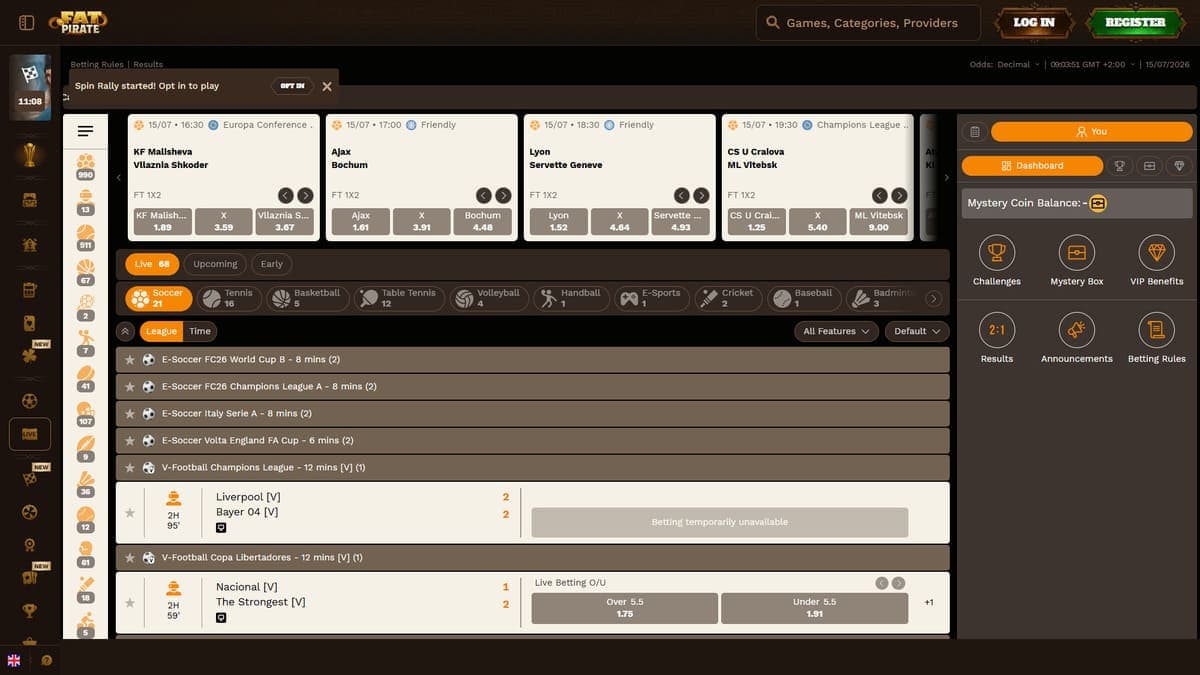This screenshot has width=1200, height=675.
Task: Click the search magnifier icon
Action: coord(772,22)
